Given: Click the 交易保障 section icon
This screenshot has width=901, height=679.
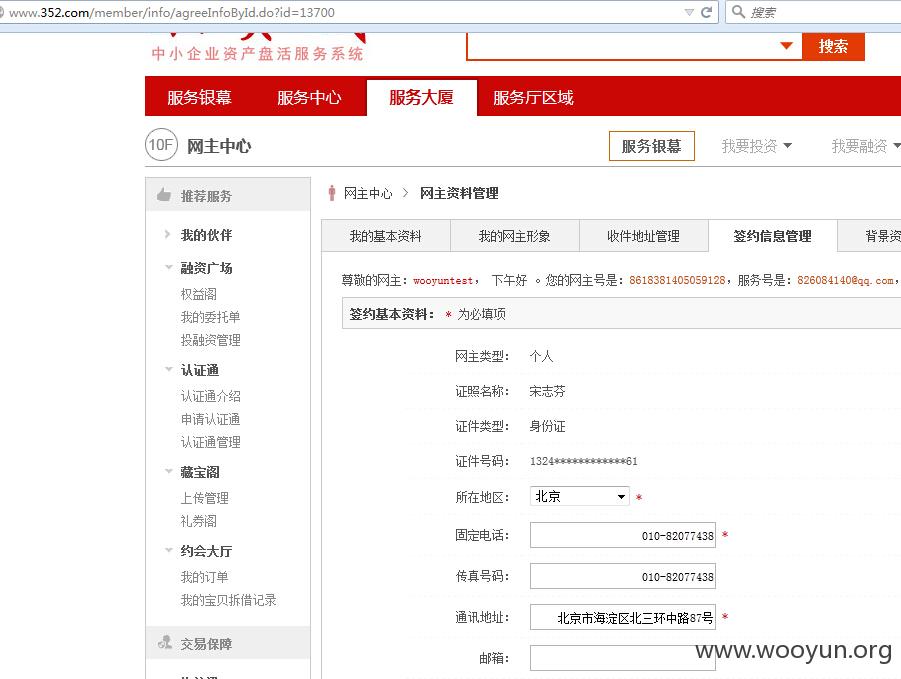Looking at the screenshot, I should 165,643.
